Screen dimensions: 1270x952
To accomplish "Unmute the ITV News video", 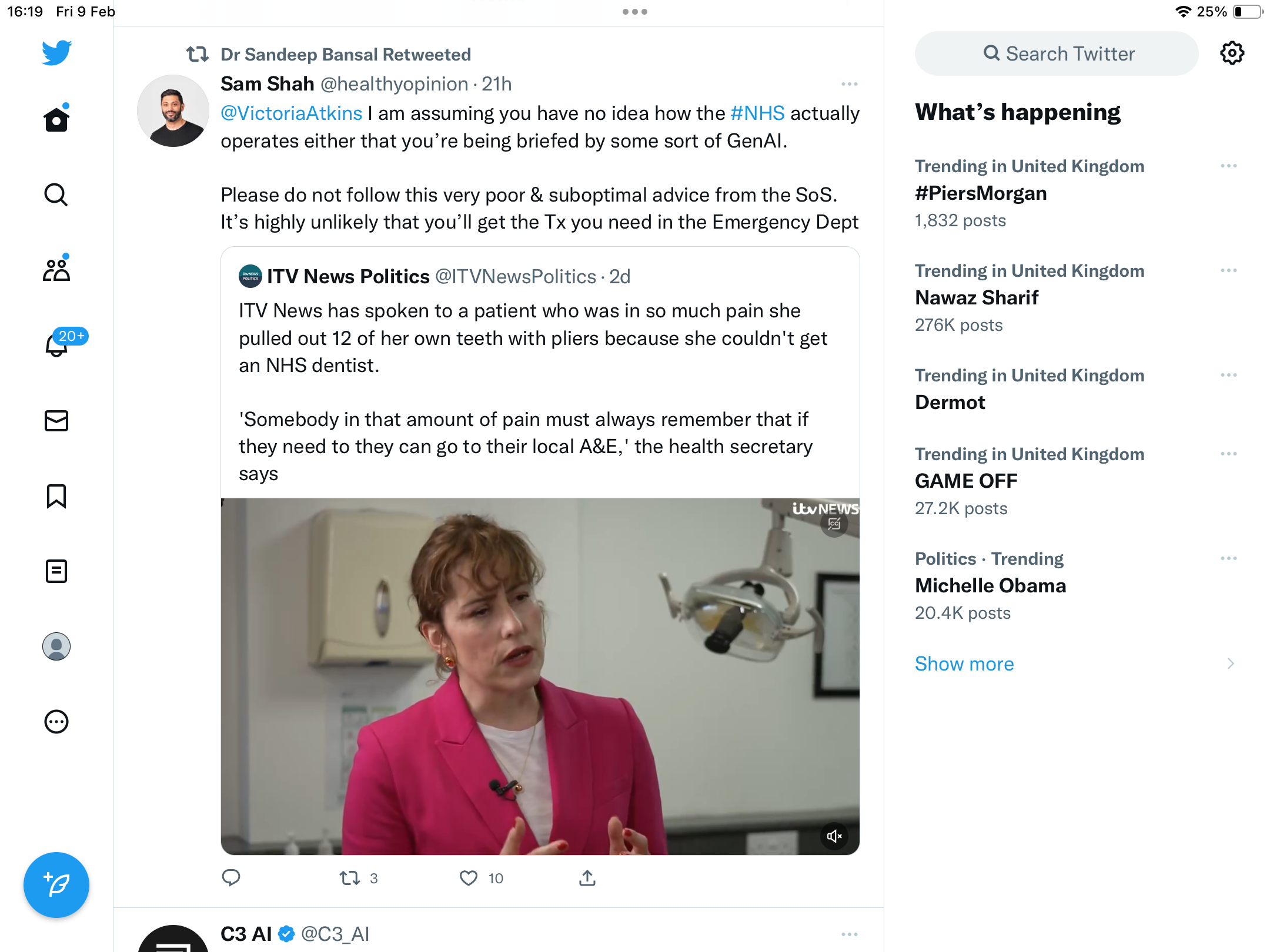I will 834,836.
